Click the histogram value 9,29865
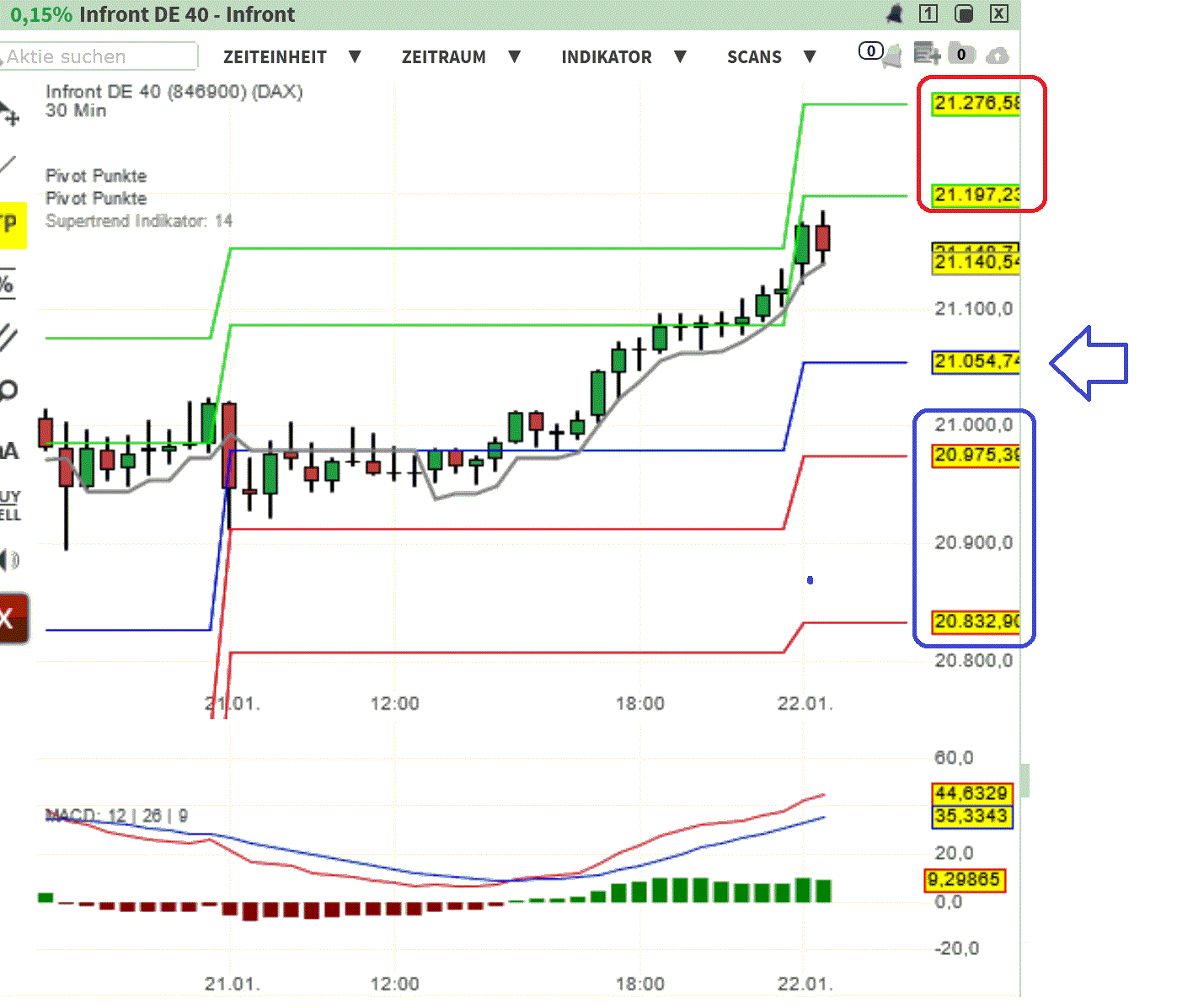The width and height of the screenshot is (1177, 1008). click(x=965, y=880)
